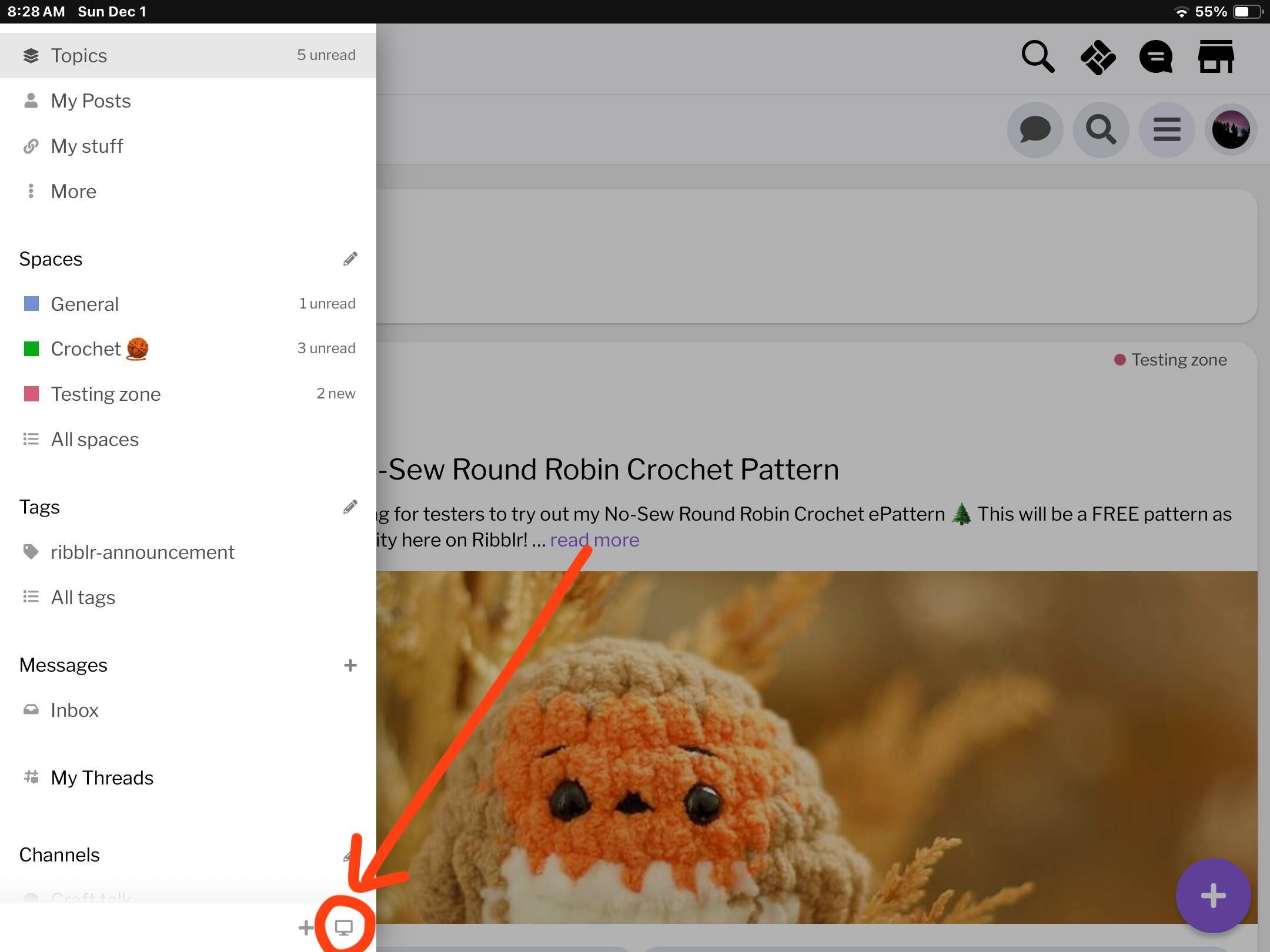1270x952 pixels.
Task: Open the community chat bubble icon in header
Action: [x=1156, y=57]
